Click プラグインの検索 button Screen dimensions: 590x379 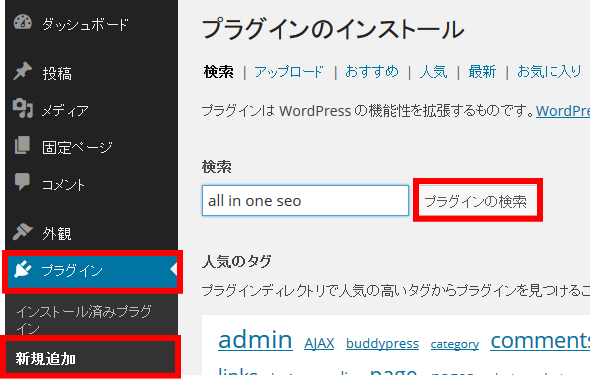(477, 201)
